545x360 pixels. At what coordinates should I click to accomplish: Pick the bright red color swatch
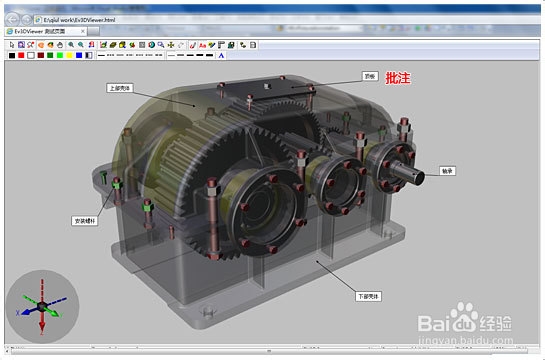pyautogui.click(x=21, y=55)
